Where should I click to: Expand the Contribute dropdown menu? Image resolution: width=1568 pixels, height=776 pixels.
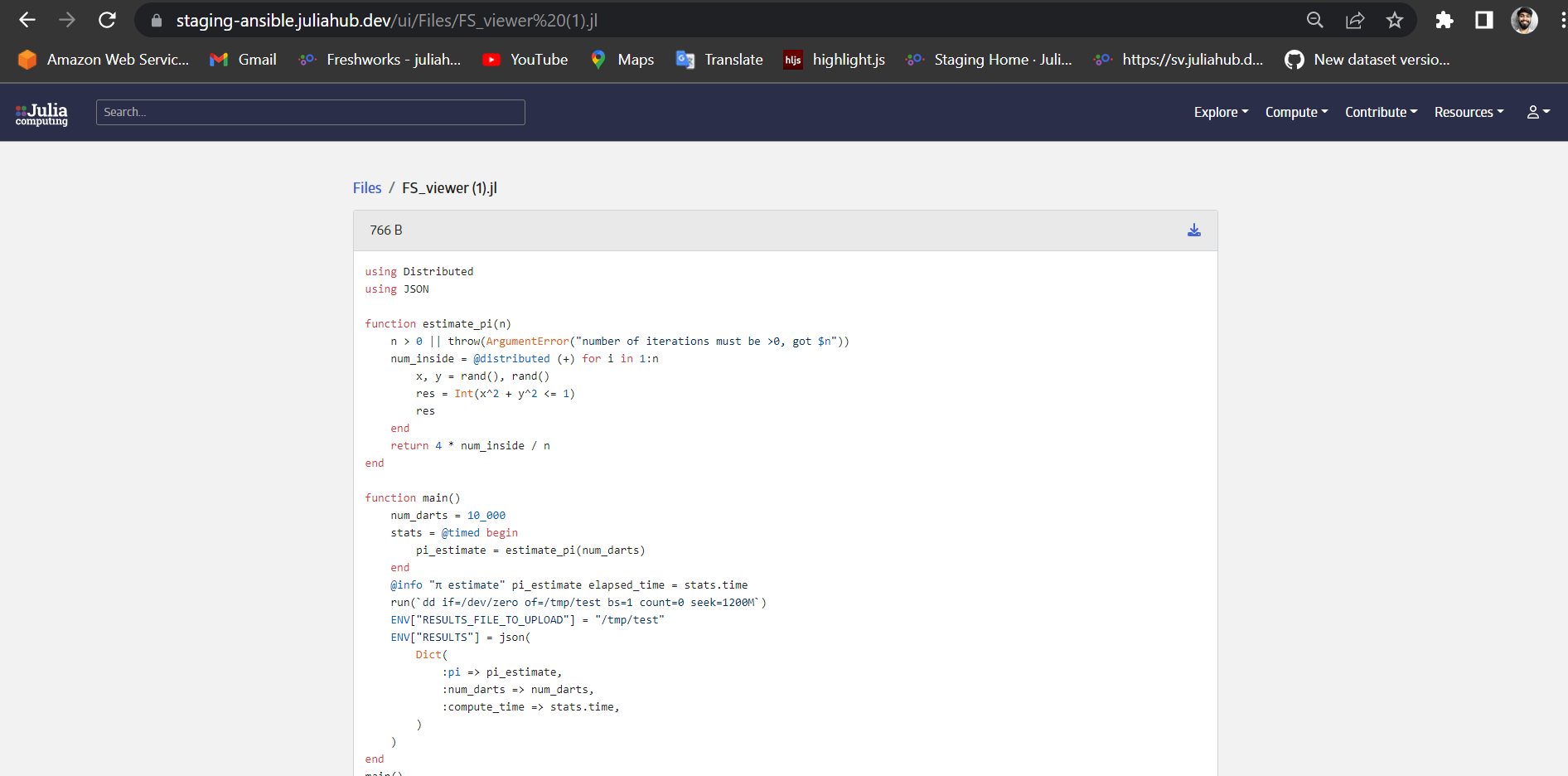(1381, 112)
